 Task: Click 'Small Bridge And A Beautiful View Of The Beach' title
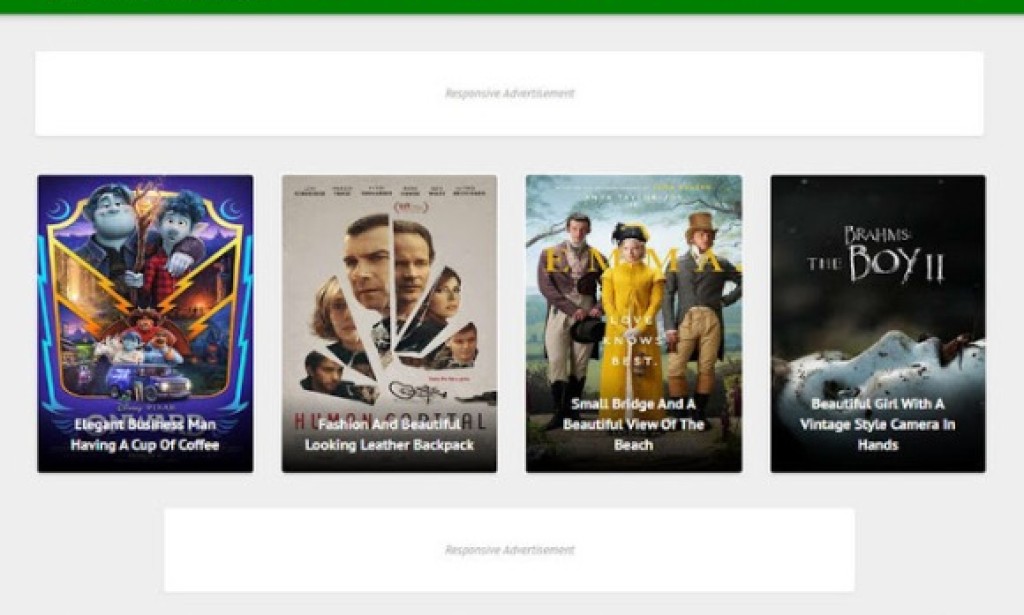coord(633,424)
